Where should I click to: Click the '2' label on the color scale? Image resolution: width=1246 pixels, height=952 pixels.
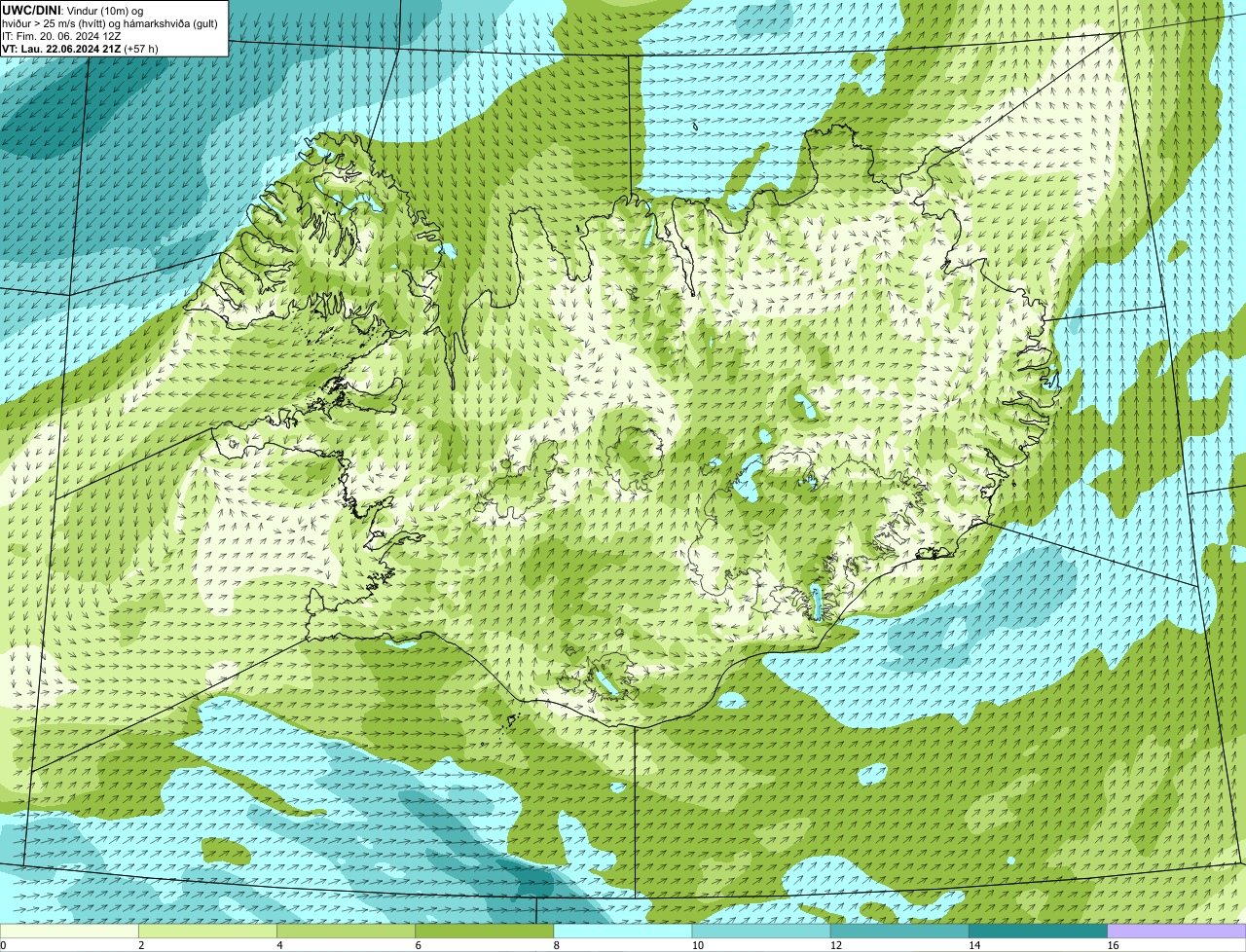tap(141, 945)
